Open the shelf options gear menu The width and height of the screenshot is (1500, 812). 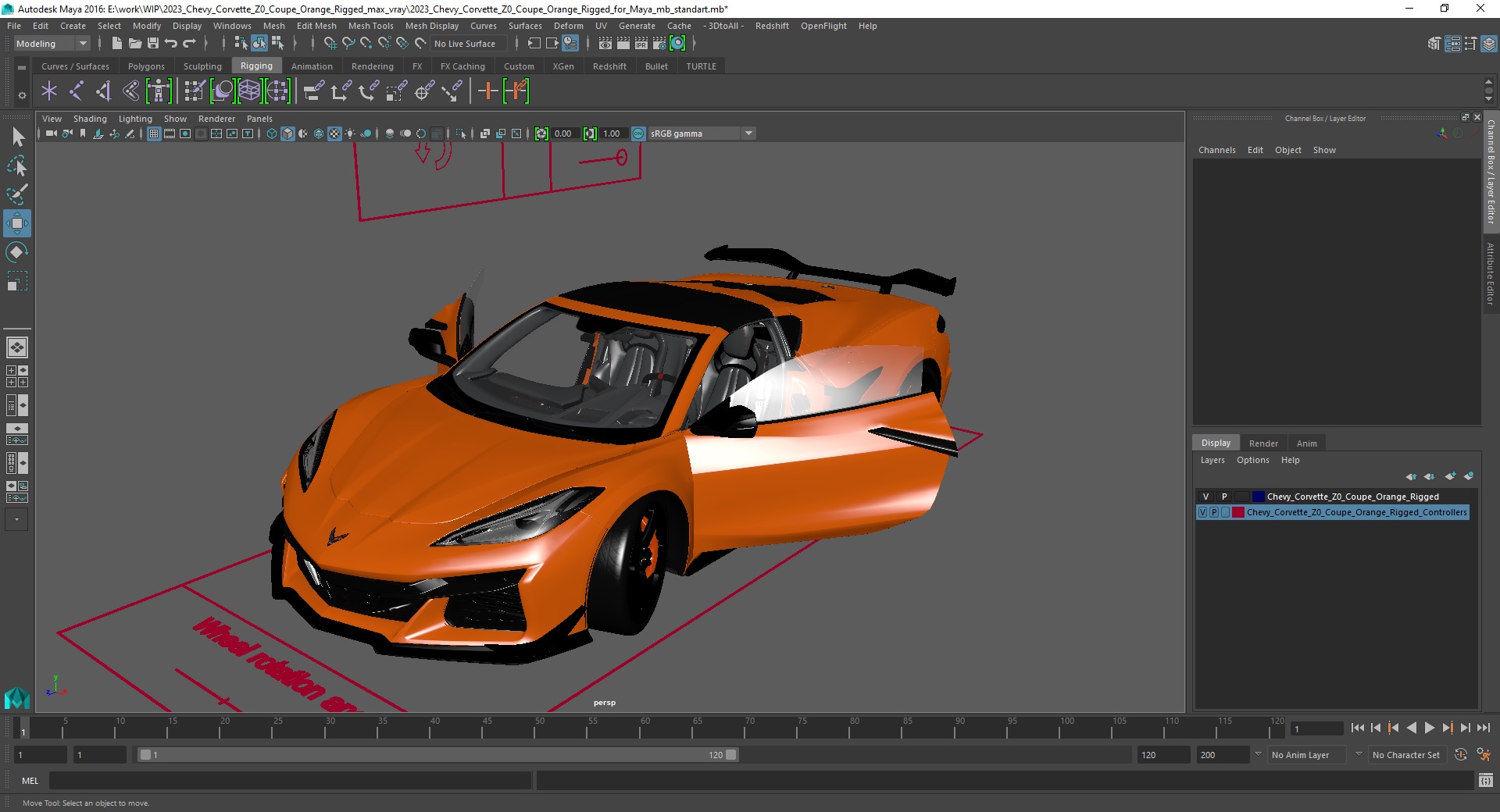tap(22, 95)
